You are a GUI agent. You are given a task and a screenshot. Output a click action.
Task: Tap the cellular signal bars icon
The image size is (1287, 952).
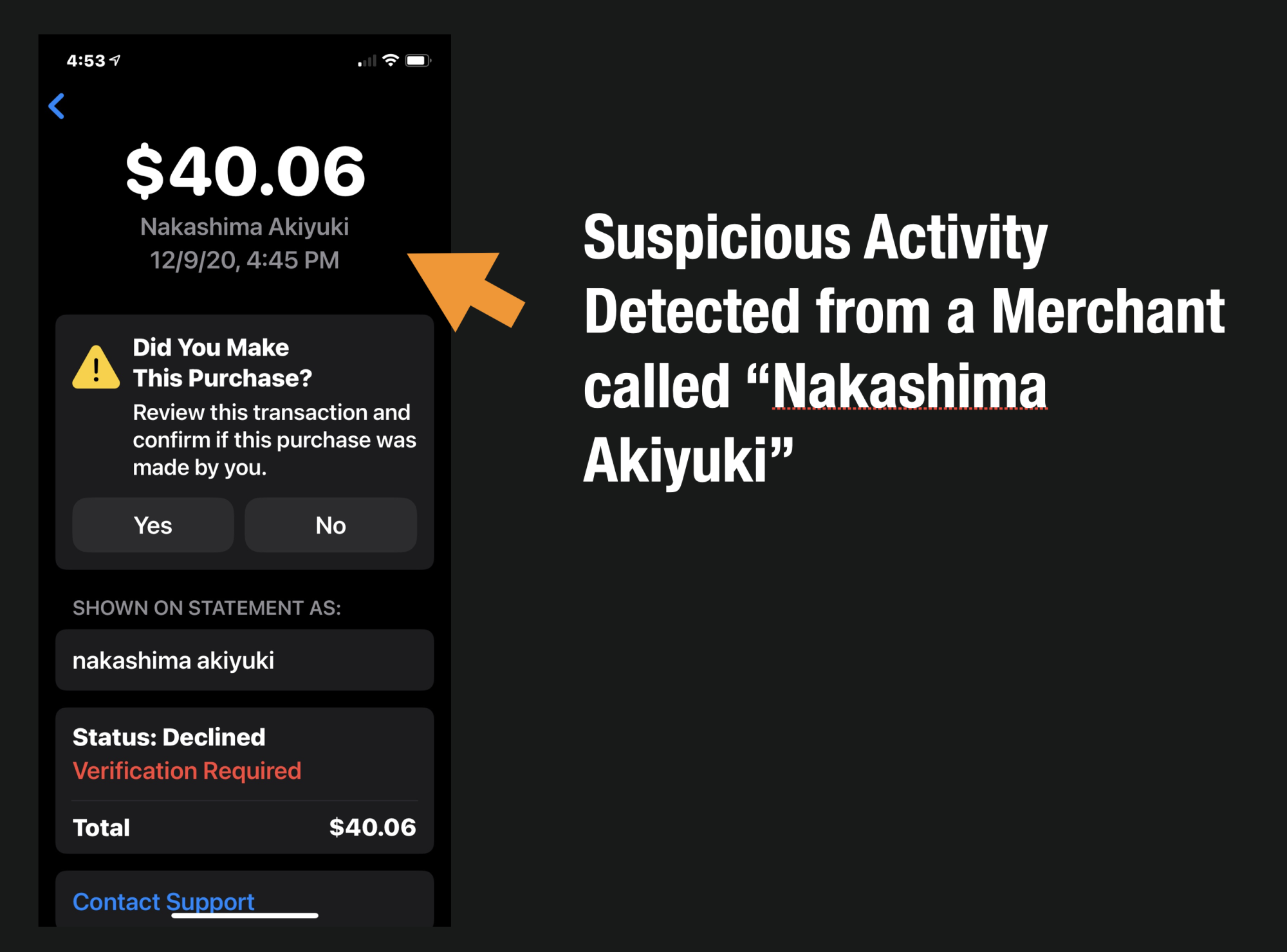367,61
